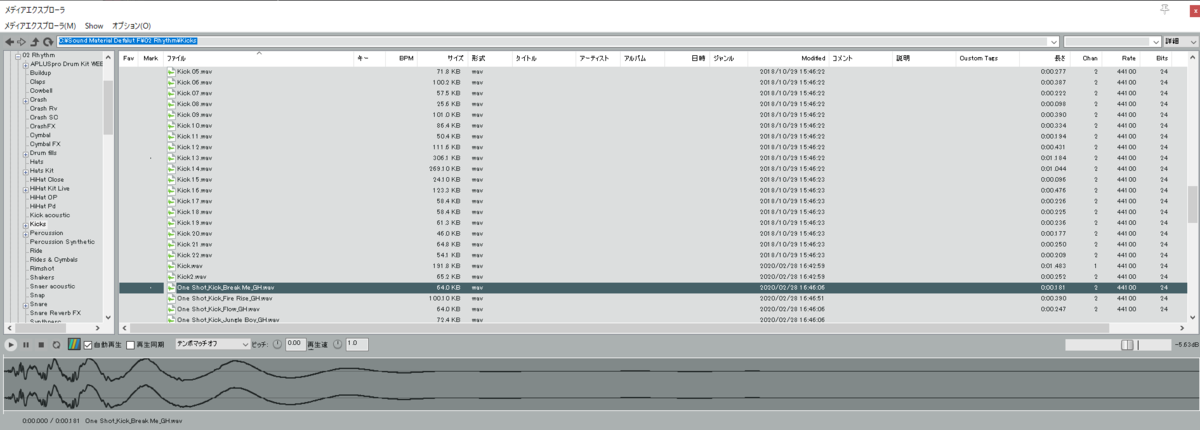Expand the Hats Kit folder

25,171
